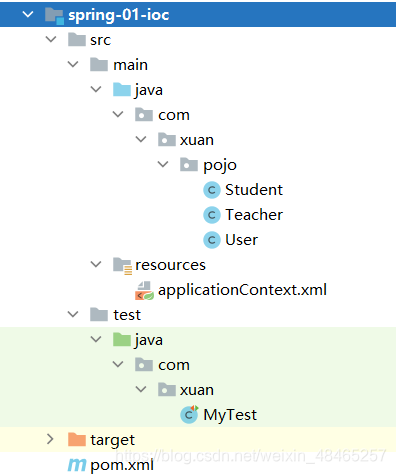This screenshot has width=396, height=474.
Task: Click the spring-01-ioc module icon
Action: pos(54,16)
